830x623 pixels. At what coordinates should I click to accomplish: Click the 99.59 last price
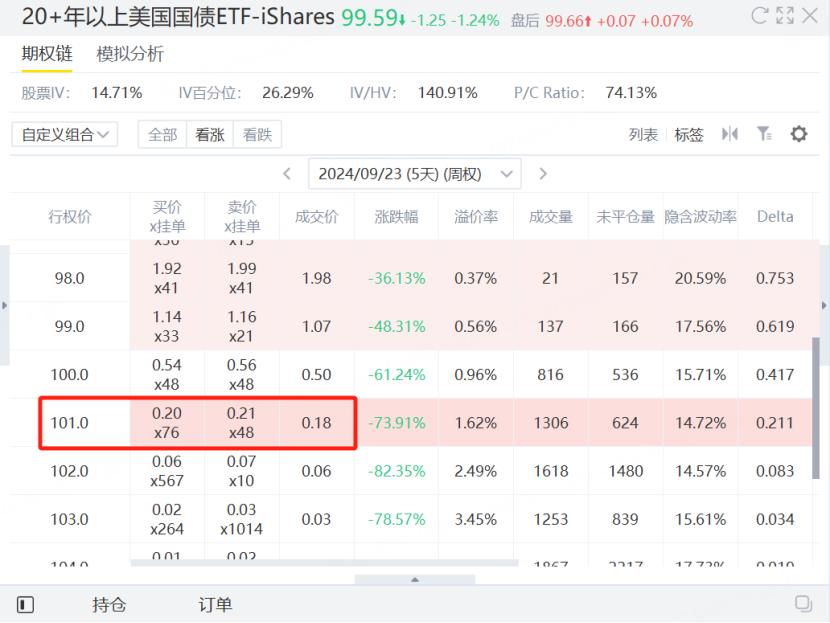[x=369, y=17]
